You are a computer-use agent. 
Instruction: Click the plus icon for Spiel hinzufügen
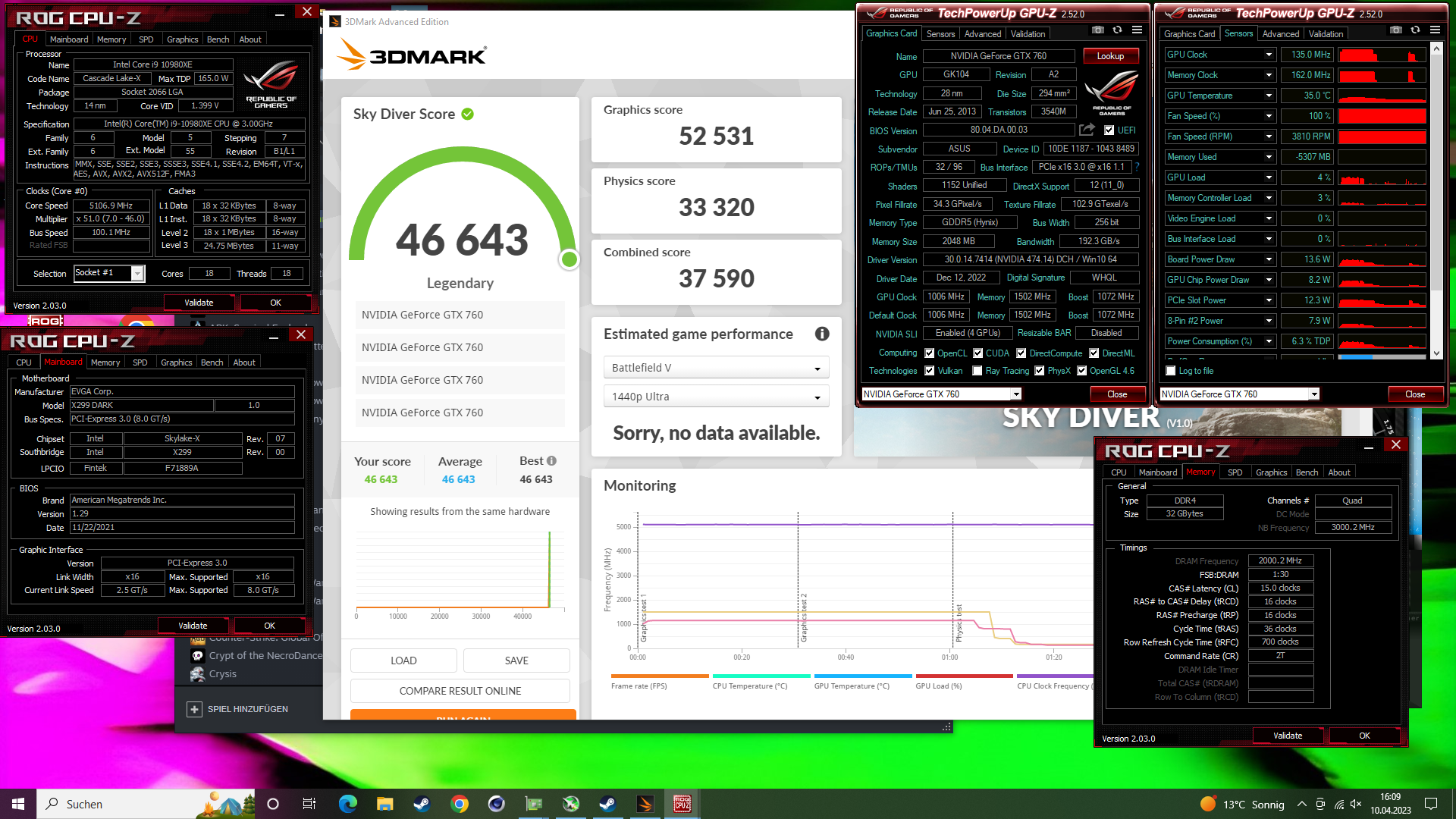(x=194, y=709)
